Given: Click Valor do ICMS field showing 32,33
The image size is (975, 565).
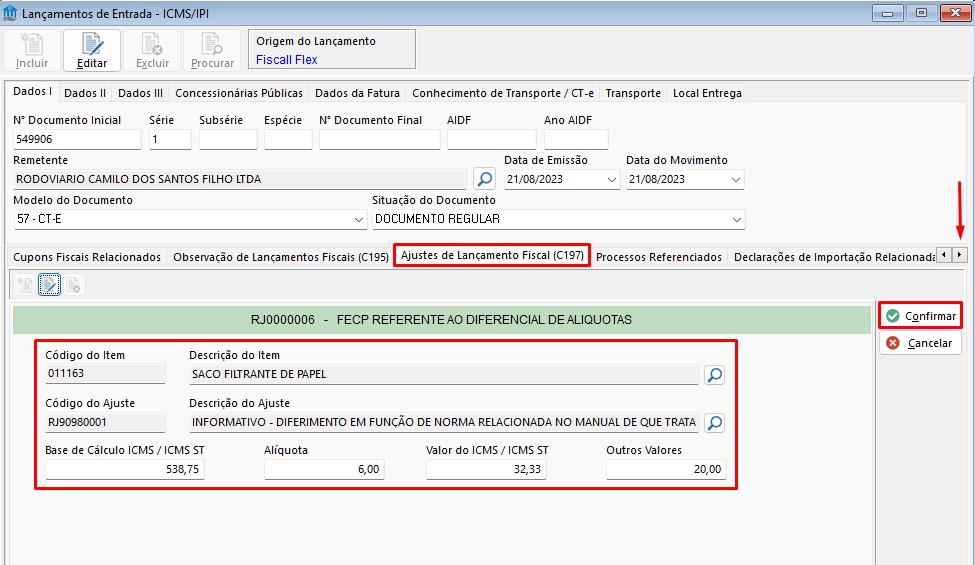Looking at the screenshot, I should point(486,469).
